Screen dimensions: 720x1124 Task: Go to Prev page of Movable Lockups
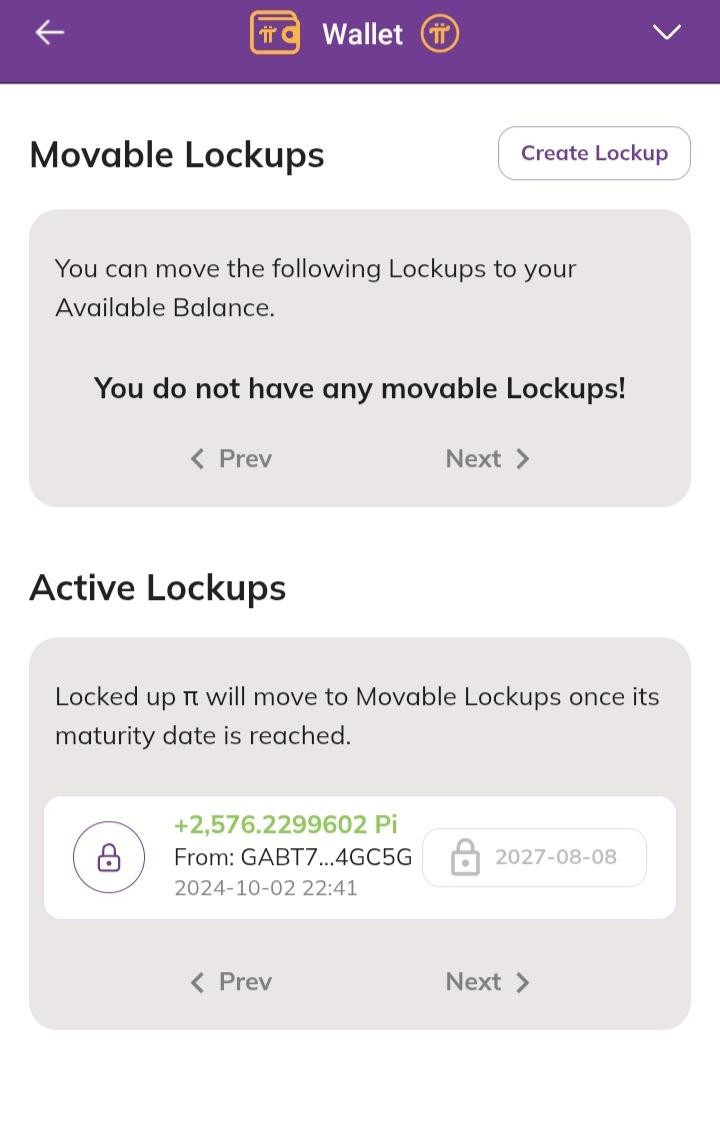231,459
